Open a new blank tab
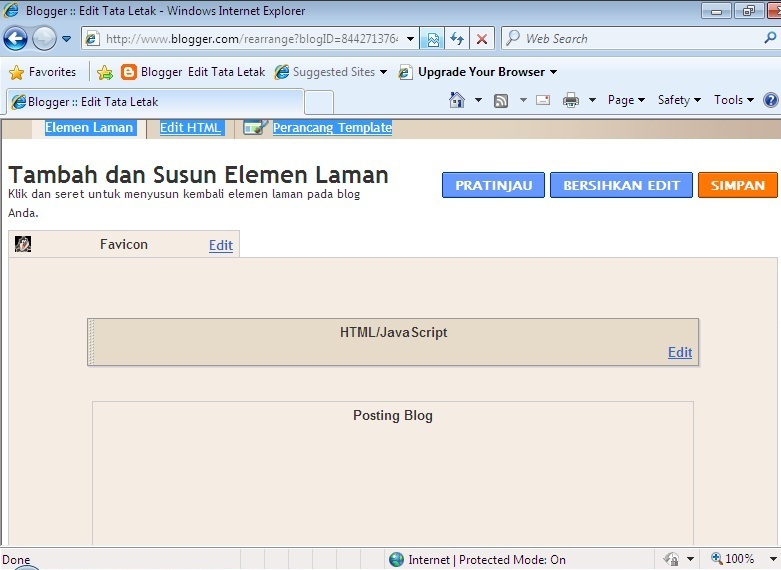Viewport: 781px width, 570px height. tap(319, 103)
